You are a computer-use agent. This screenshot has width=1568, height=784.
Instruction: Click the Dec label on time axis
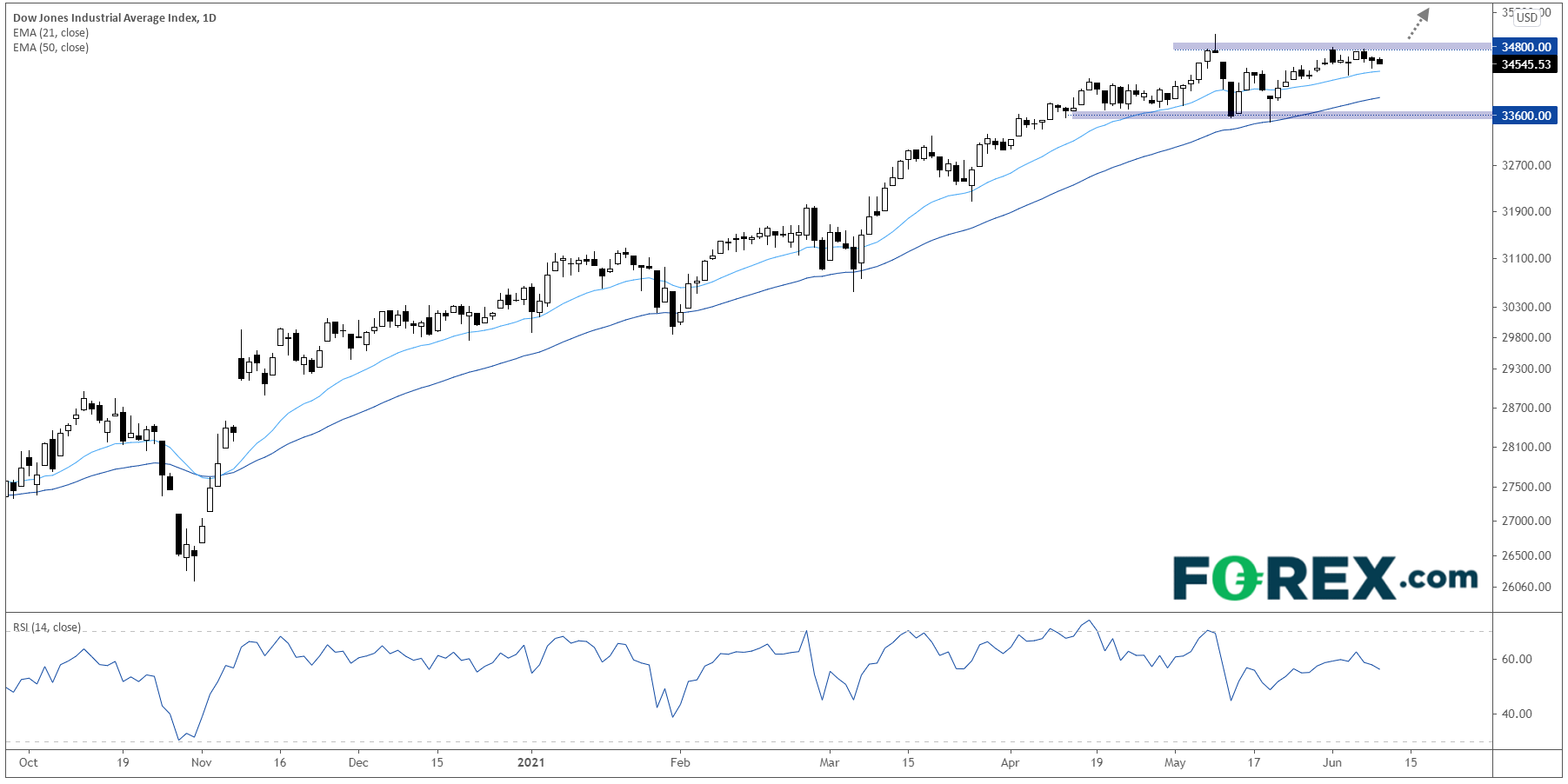pos(358,762)
